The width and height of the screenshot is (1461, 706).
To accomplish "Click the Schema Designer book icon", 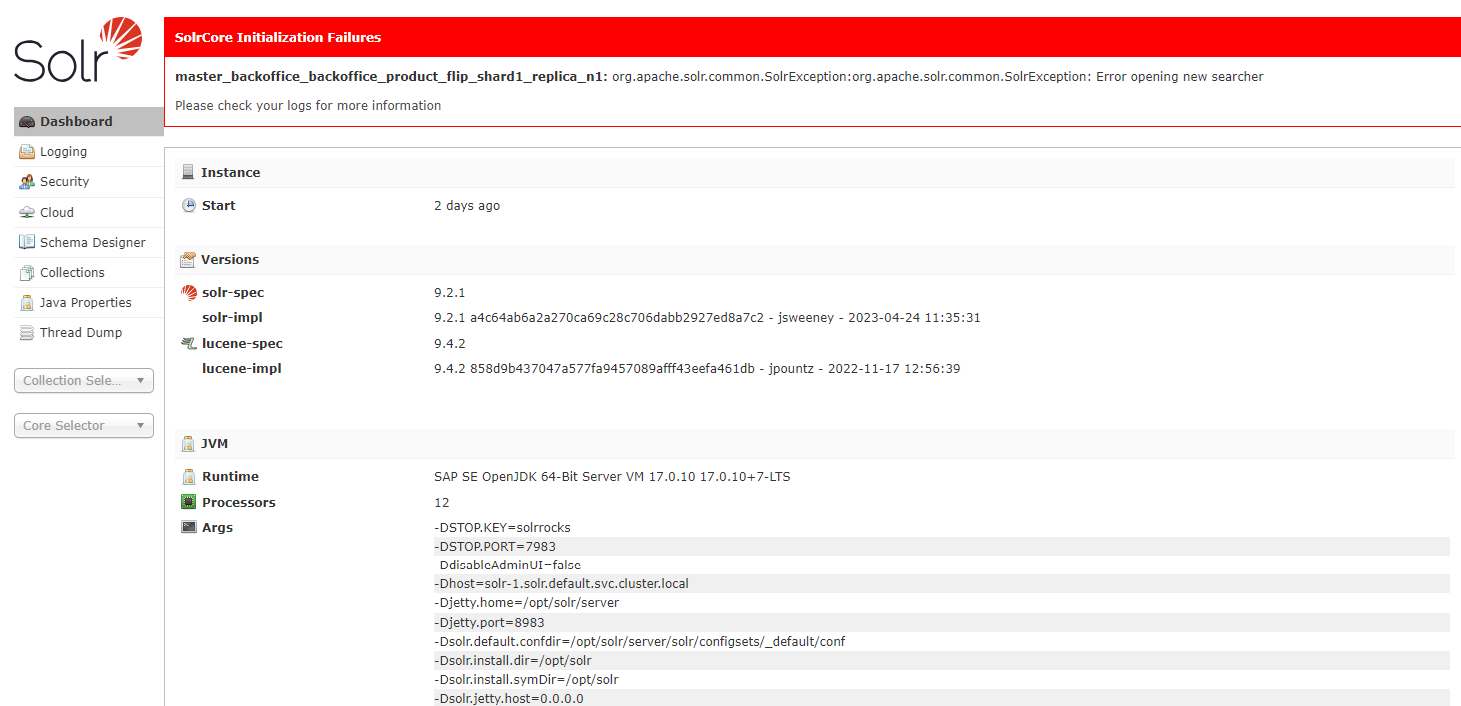I will (x=27, y=242).
